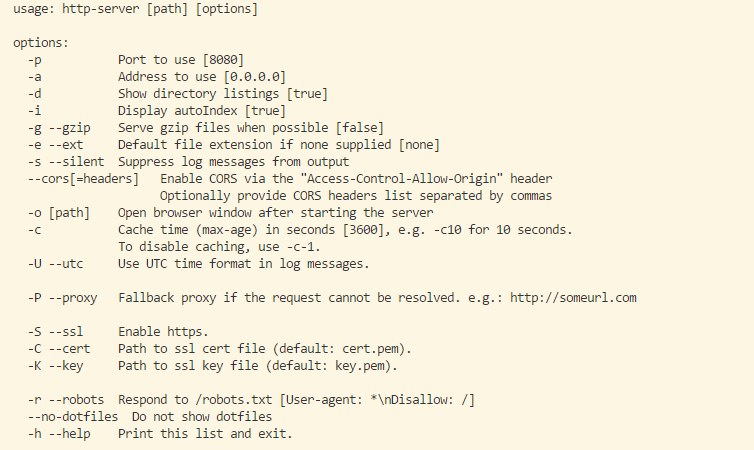The image size is (754, 450).
Task: Select the -p port option flag
Action: tap(35, 60)
